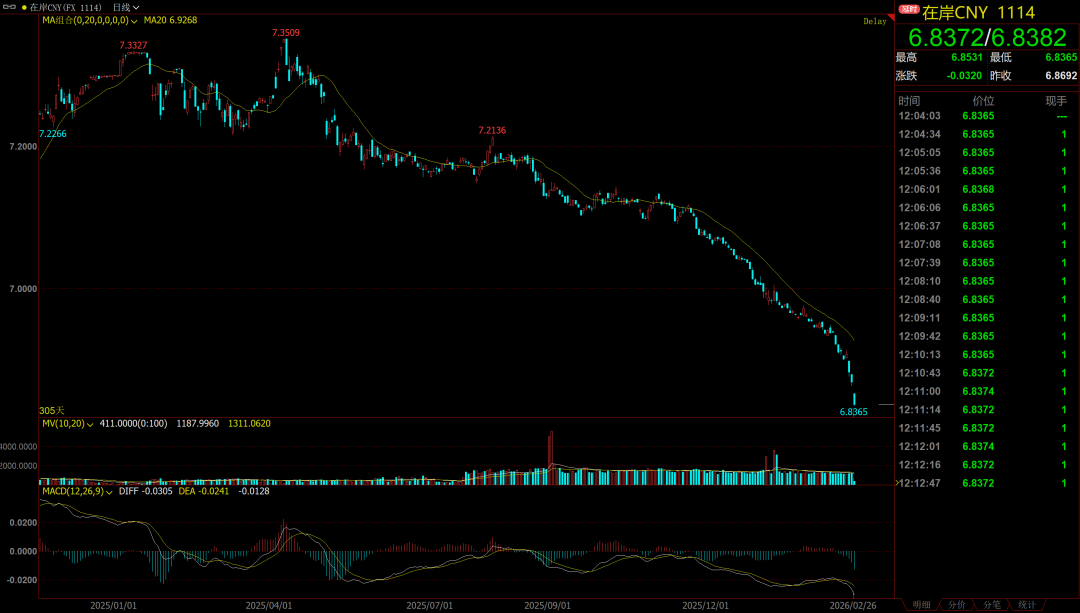Expand the MA组合 indicator dropdown
The height and width of the screenshot is (613, 1080).
134,20
